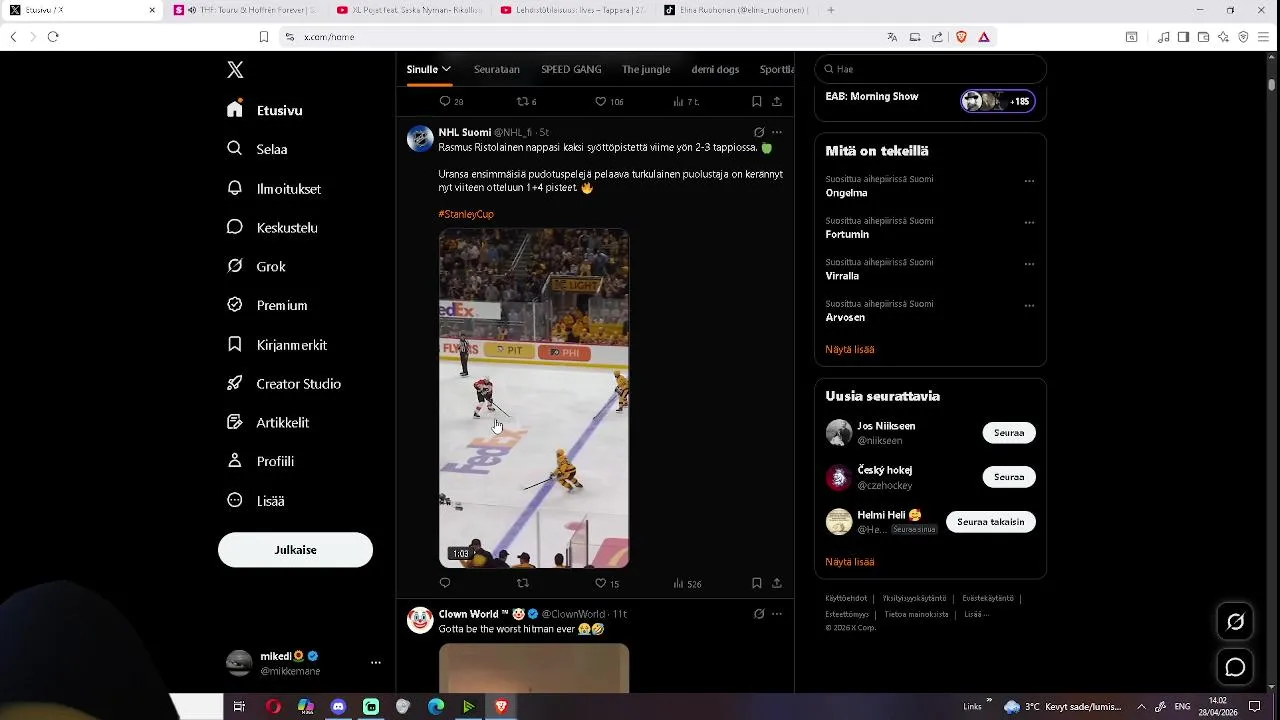Screen dimensions: 1280x720
Task: Click the Julkaise post button
Action: (x=295, y=550)
